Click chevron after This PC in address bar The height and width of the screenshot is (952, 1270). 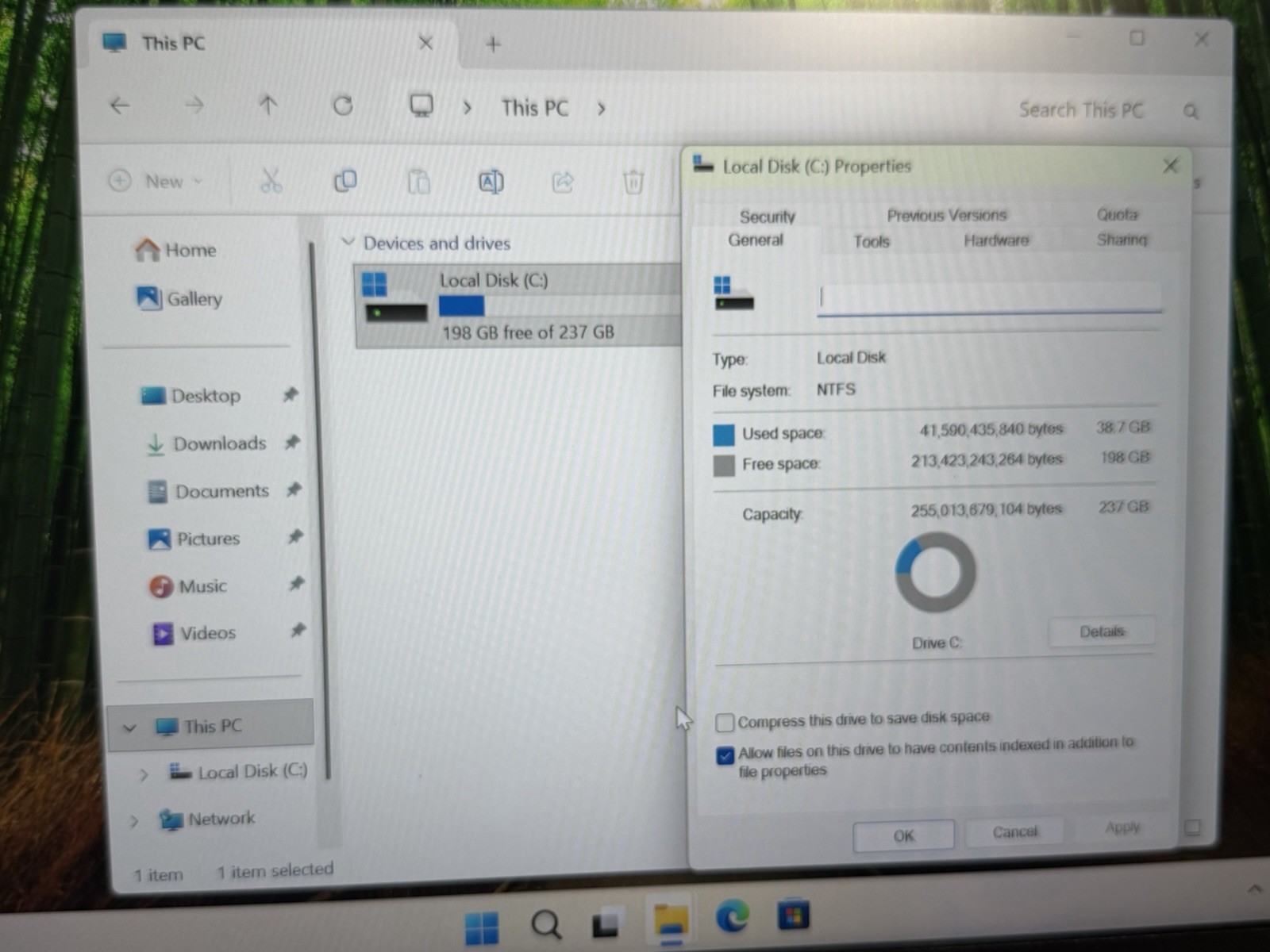coord(601,109)
